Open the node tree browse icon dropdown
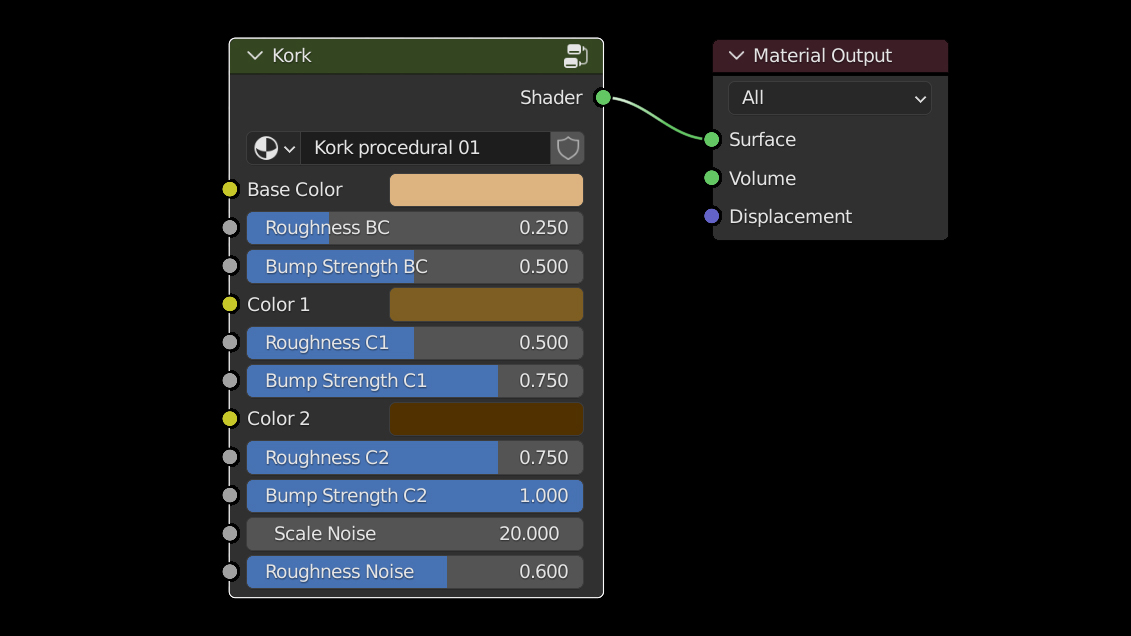 (x=273, y=148)
